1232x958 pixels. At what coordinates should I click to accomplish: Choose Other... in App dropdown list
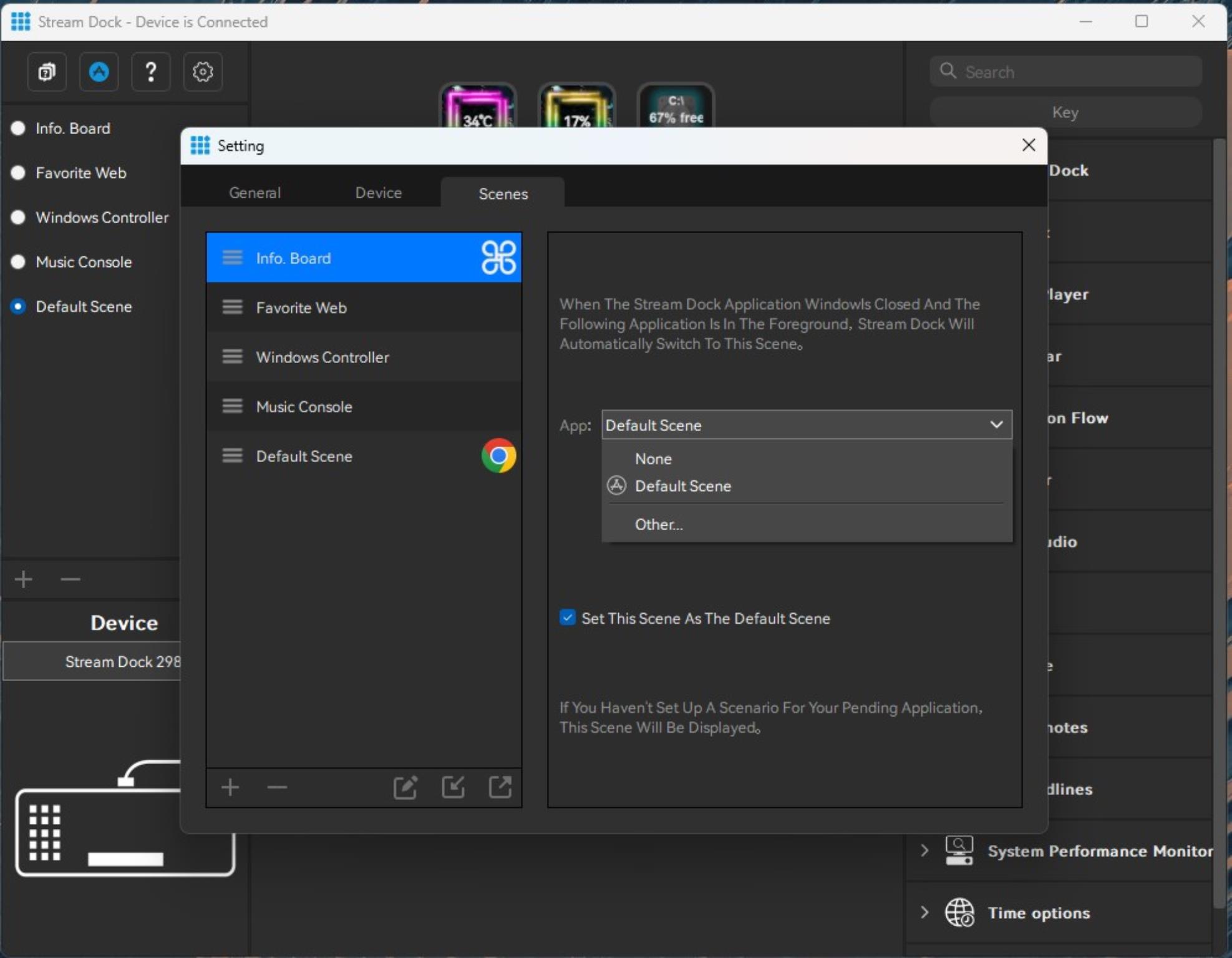click(x=807, y=524)
